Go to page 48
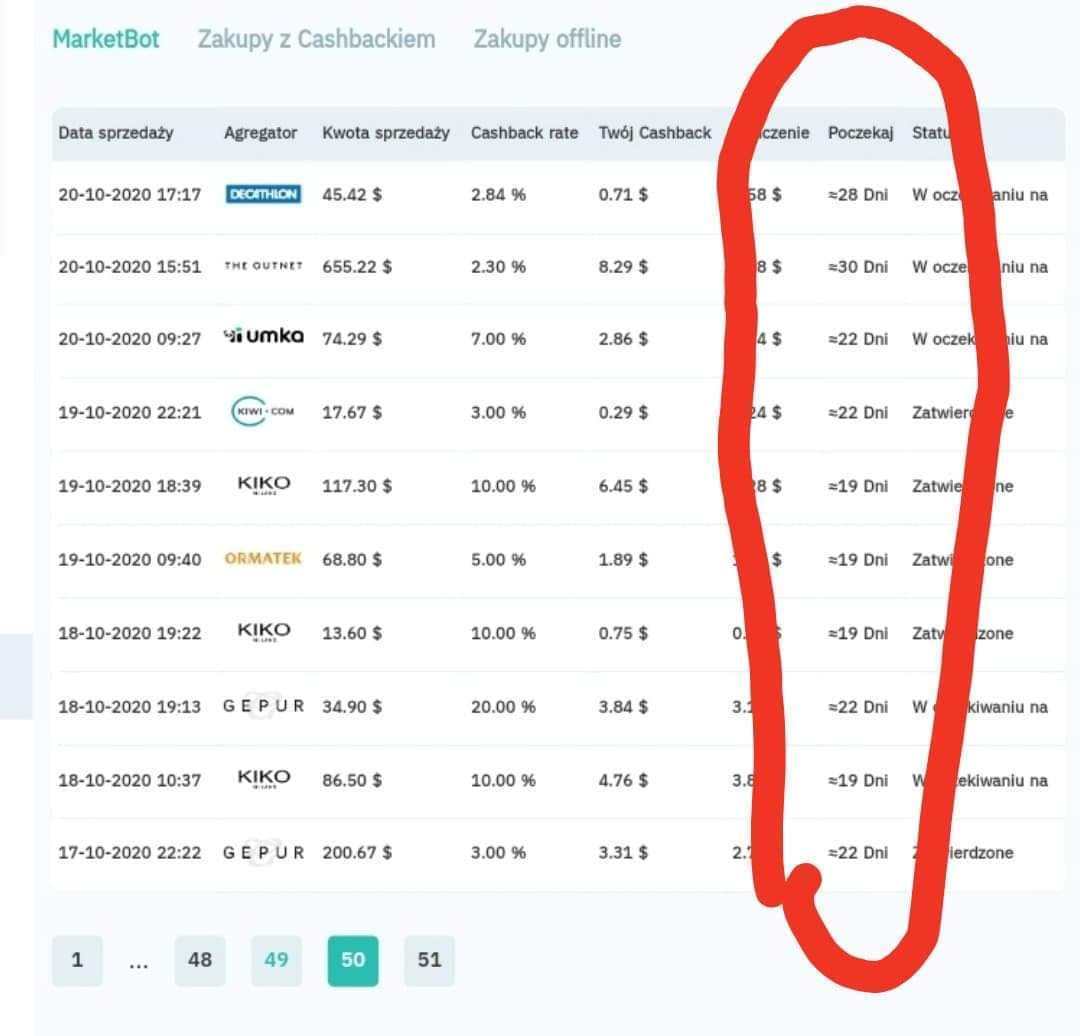 click(200, 960)
